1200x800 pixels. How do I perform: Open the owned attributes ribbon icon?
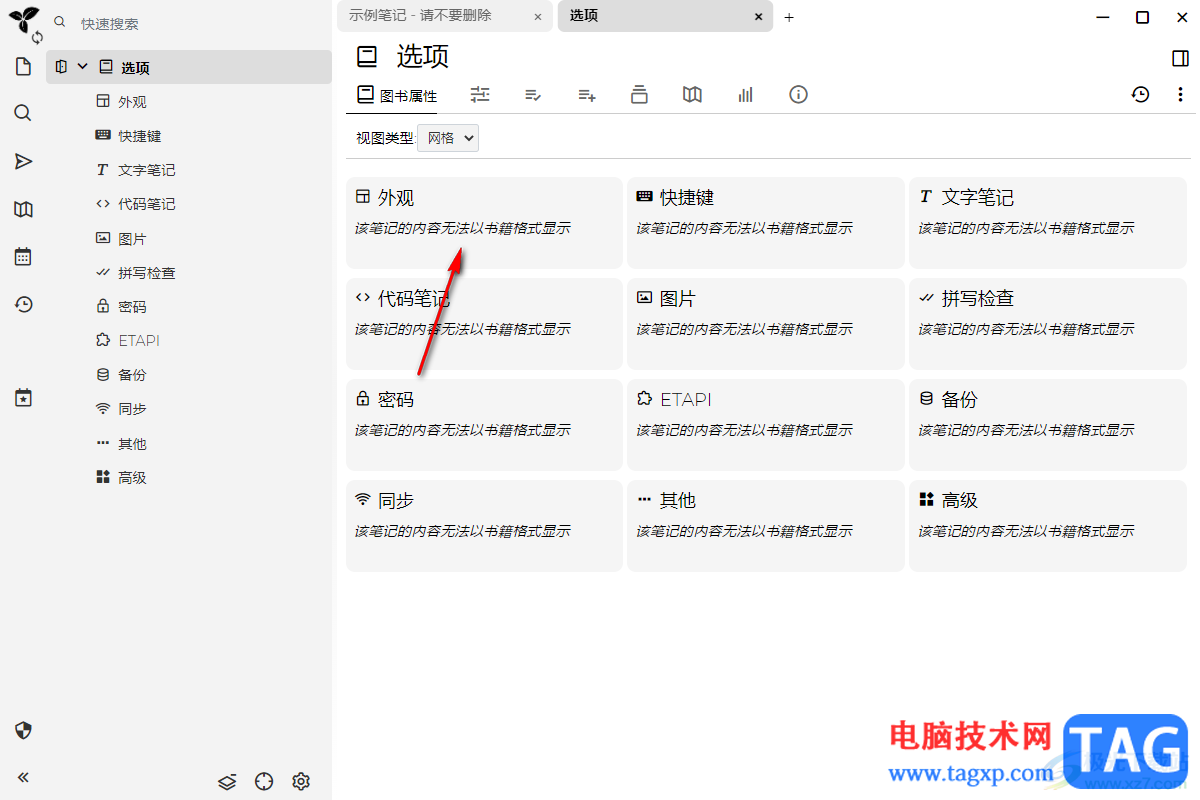(x=533, y=95)
